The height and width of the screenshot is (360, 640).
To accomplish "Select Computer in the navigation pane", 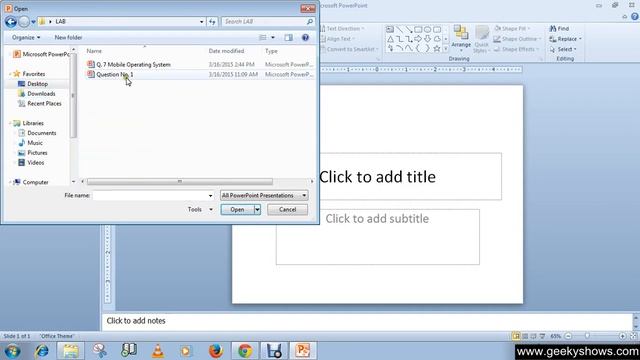I will click(x=35, y=182).
